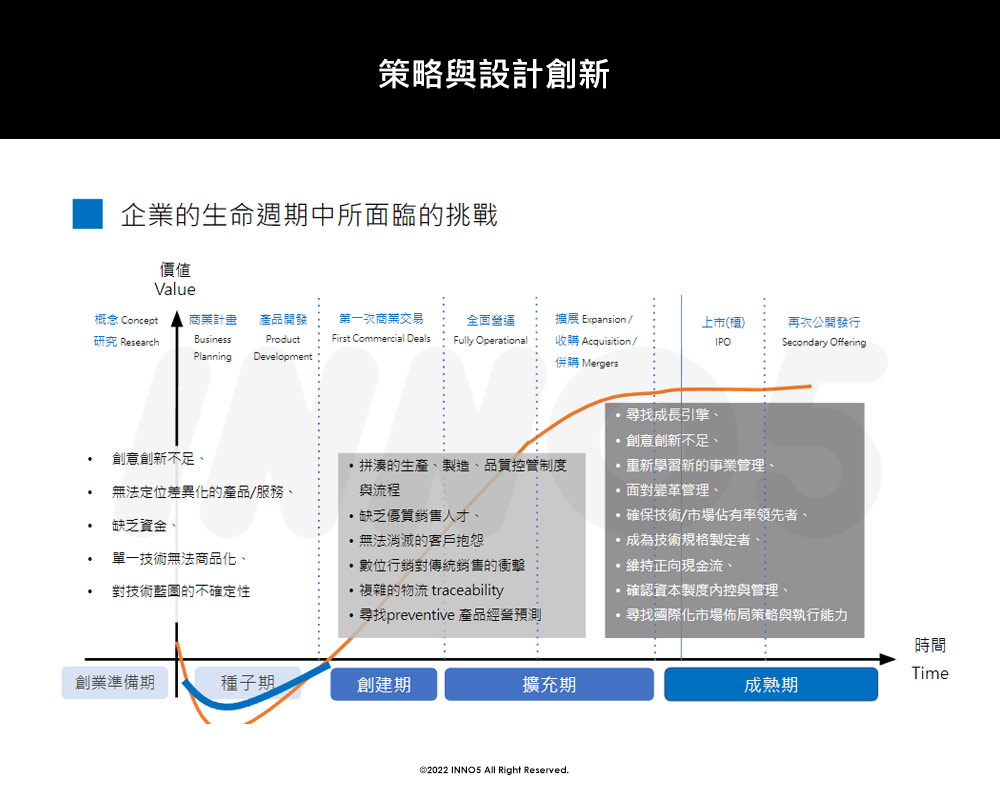Image resolution: width=1000 pixels, height=800 pixels.
Task: Click the 創業準備期 stage label
Action: 115,682
